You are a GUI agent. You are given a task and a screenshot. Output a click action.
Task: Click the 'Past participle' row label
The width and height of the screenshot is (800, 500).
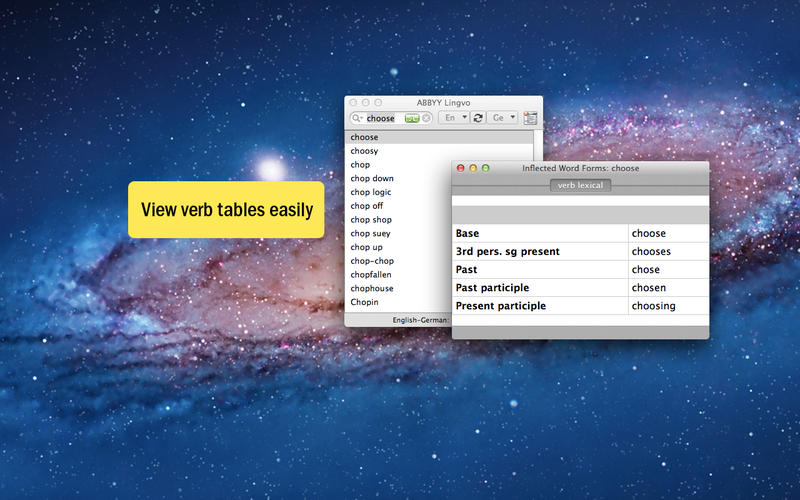click(492, 288)
